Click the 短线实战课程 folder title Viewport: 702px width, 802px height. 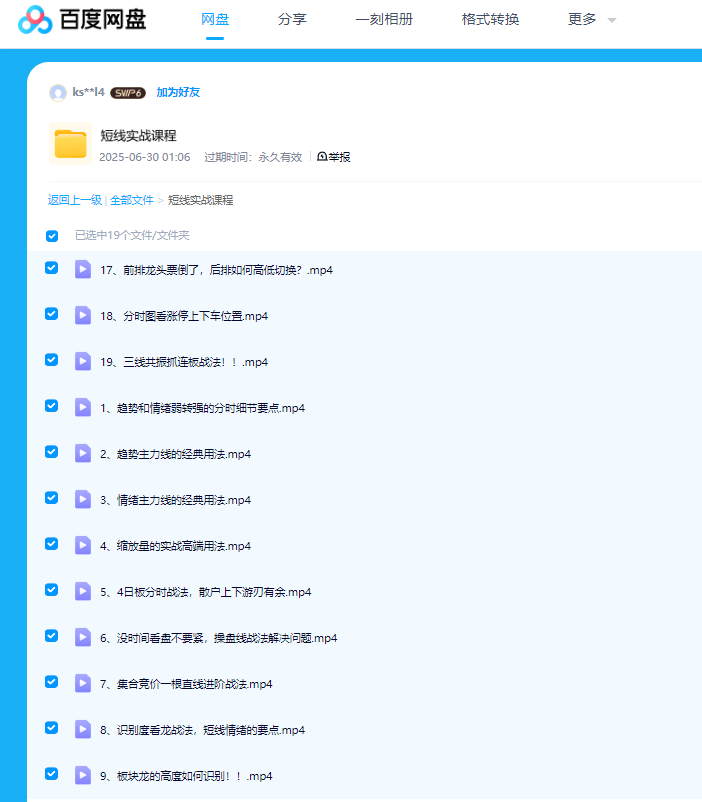pyautogui.click(x=138, y=136)
